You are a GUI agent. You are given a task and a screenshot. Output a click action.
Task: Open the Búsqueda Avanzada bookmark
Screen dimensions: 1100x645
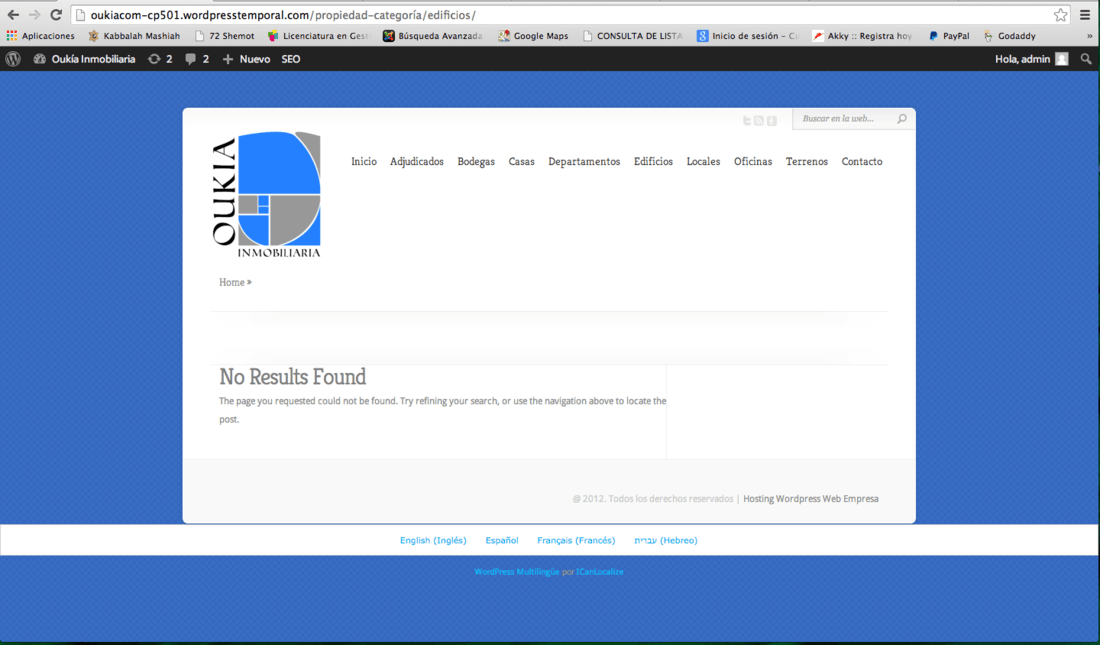(433, 36)
